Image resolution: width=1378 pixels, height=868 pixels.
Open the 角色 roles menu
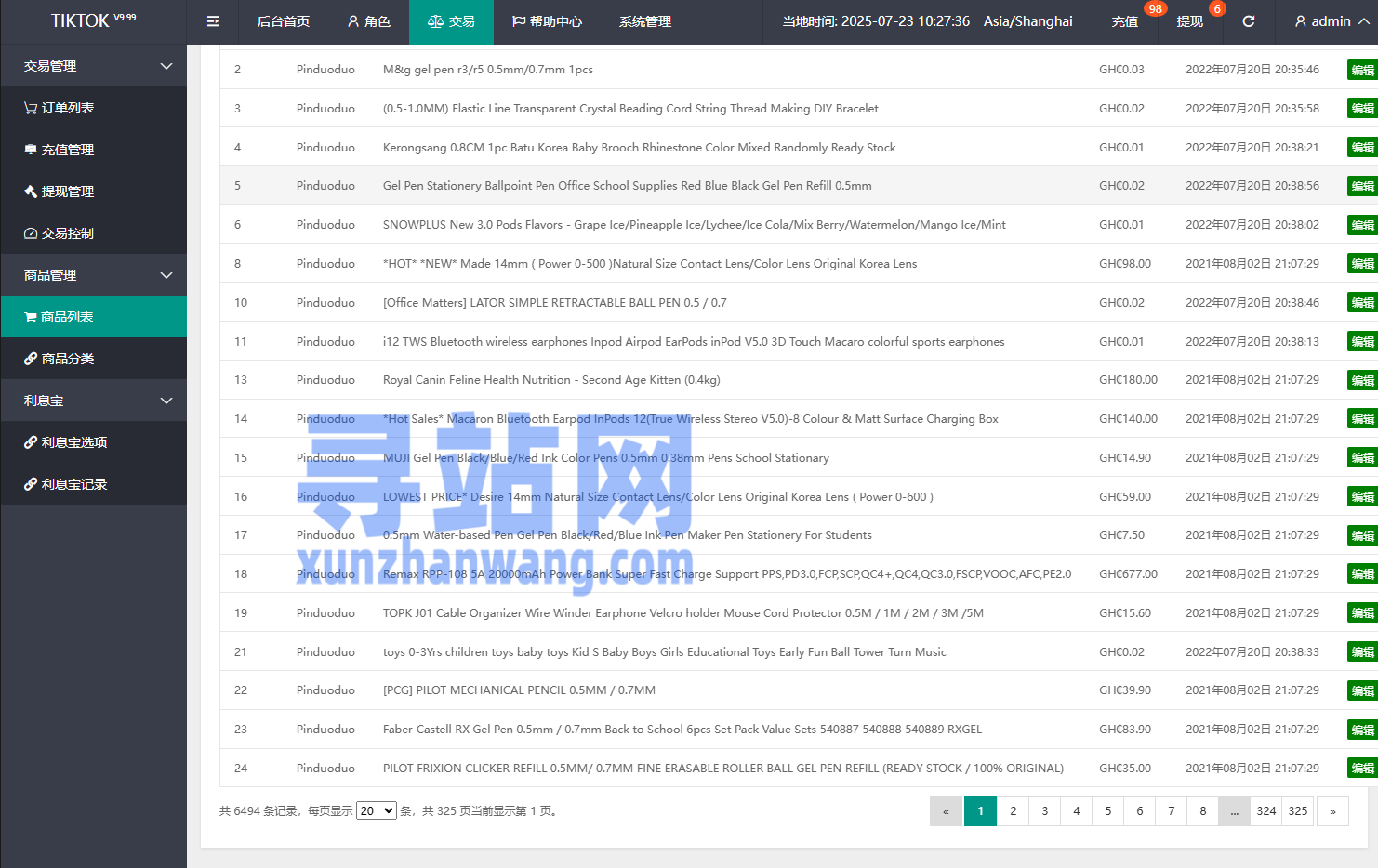coord(368,21)
